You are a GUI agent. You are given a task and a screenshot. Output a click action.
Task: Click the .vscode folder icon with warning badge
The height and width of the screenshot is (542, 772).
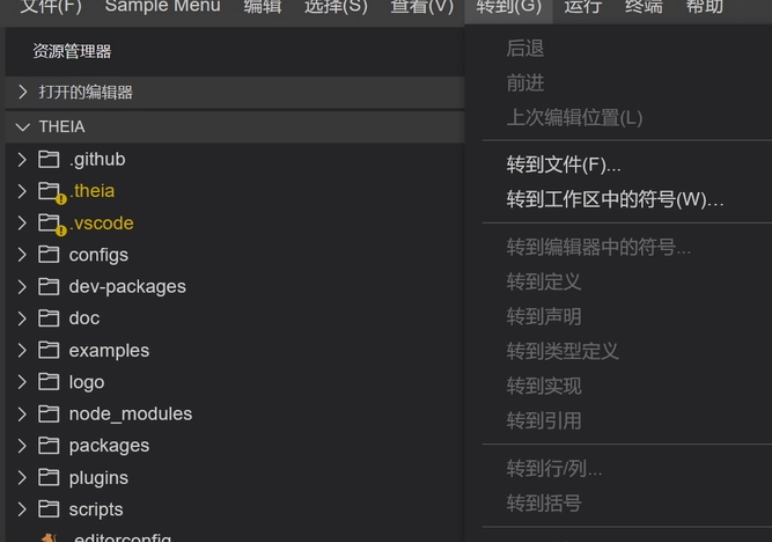pos(51,224)
